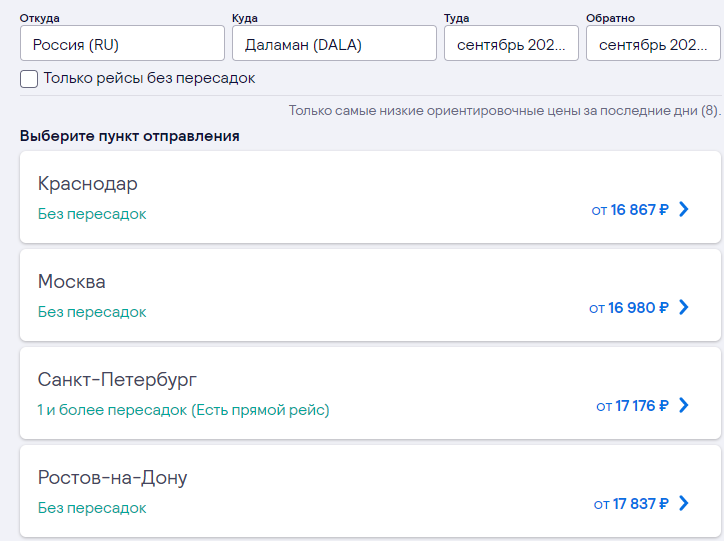Image resolution: width=724 pixels, height=541 pixels.
Task: Select the Ростов-на-Дону departure city
Action: coord(370,491)
